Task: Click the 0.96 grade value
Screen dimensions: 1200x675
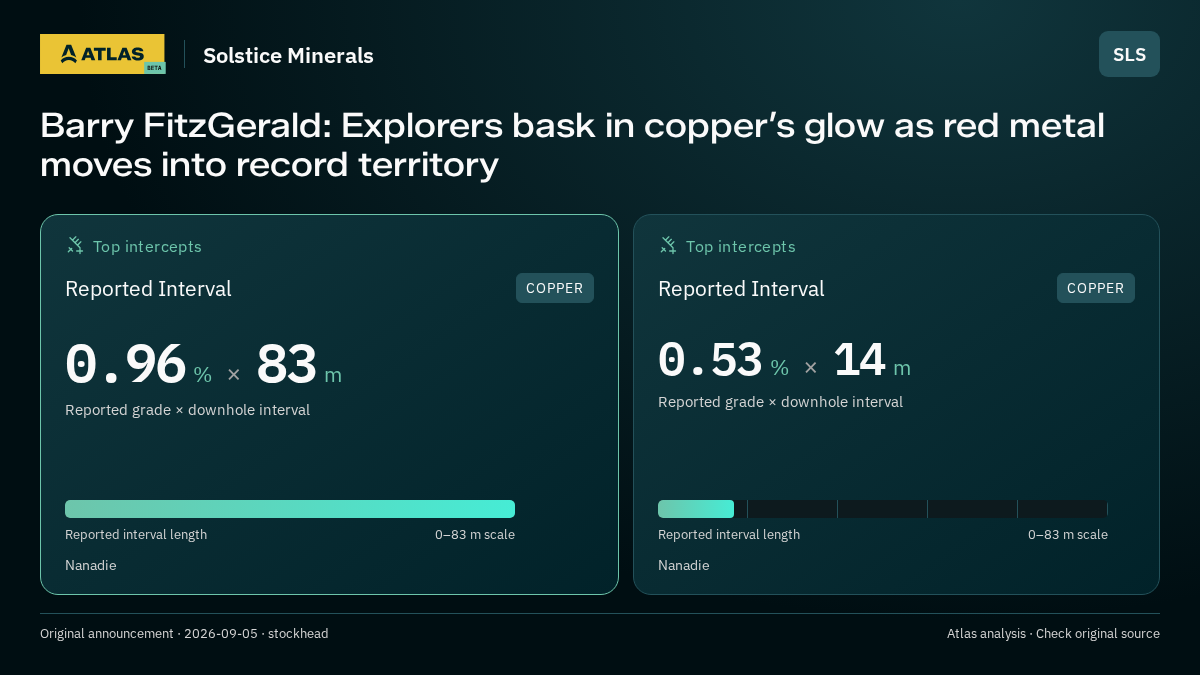Action: pos(126,365)
